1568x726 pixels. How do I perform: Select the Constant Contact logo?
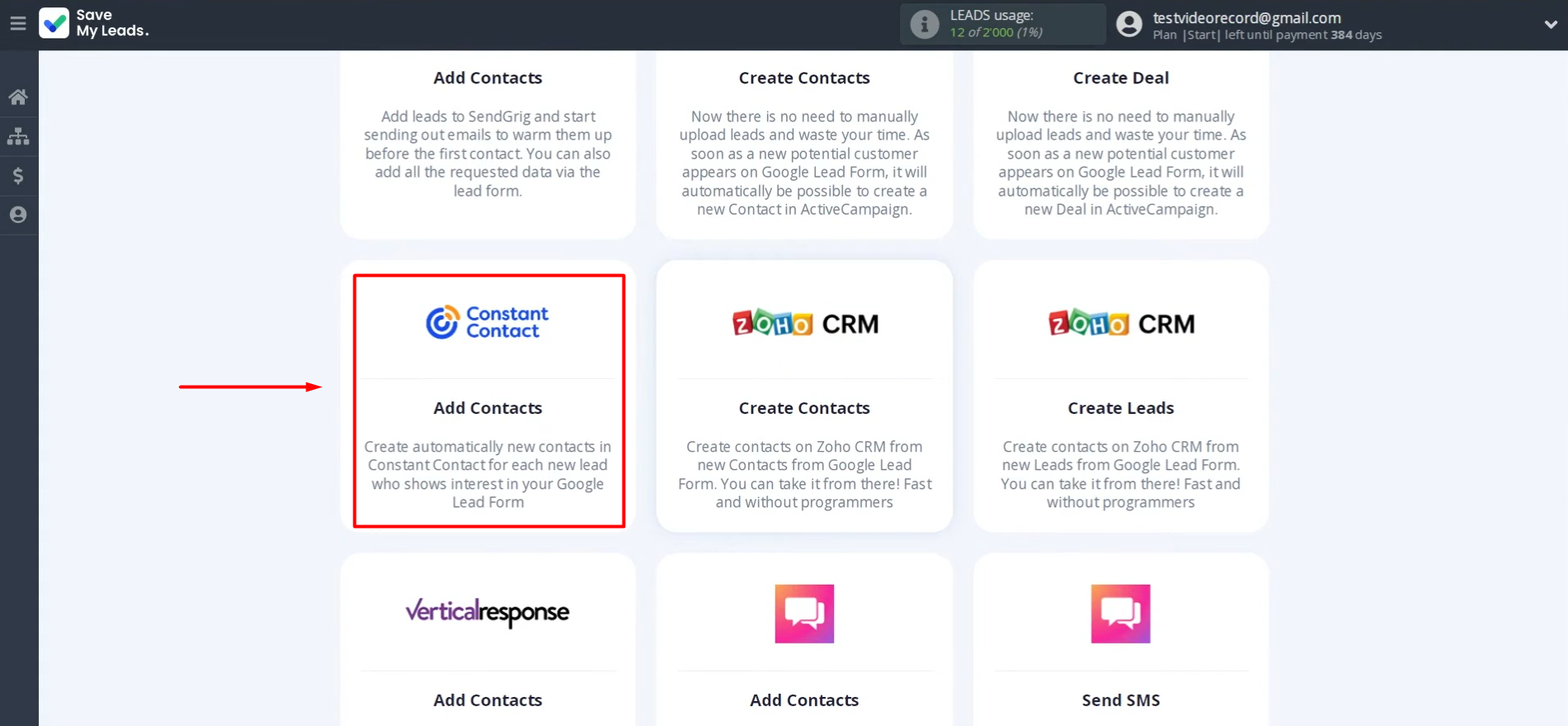(487, 322)
